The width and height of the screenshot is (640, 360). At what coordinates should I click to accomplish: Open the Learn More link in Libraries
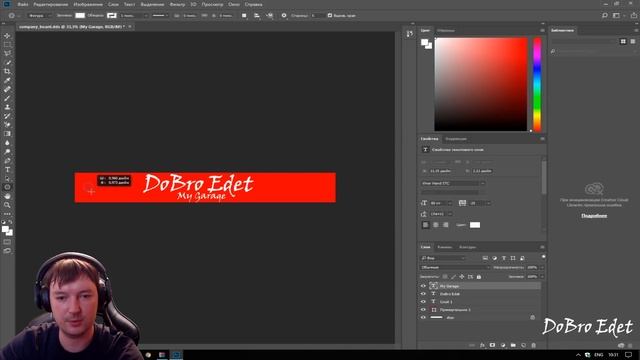pyautogui.click(x=594, y=216)
